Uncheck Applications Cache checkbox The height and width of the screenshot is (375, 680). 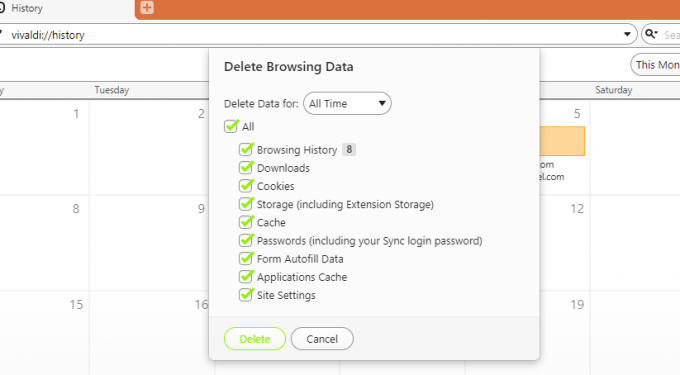(246, 277)
